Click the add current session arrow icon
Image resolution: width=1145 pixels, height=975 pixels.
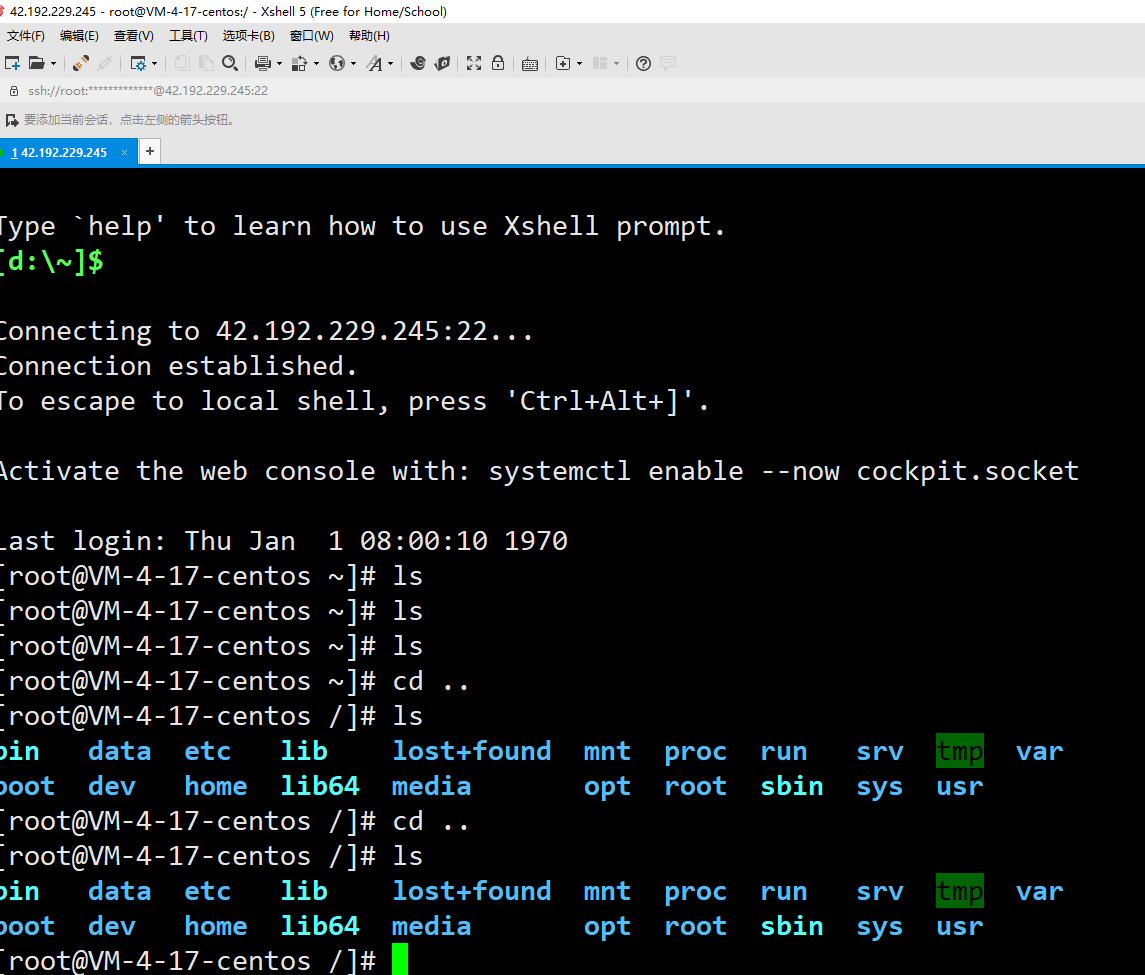tap(12, 120)
